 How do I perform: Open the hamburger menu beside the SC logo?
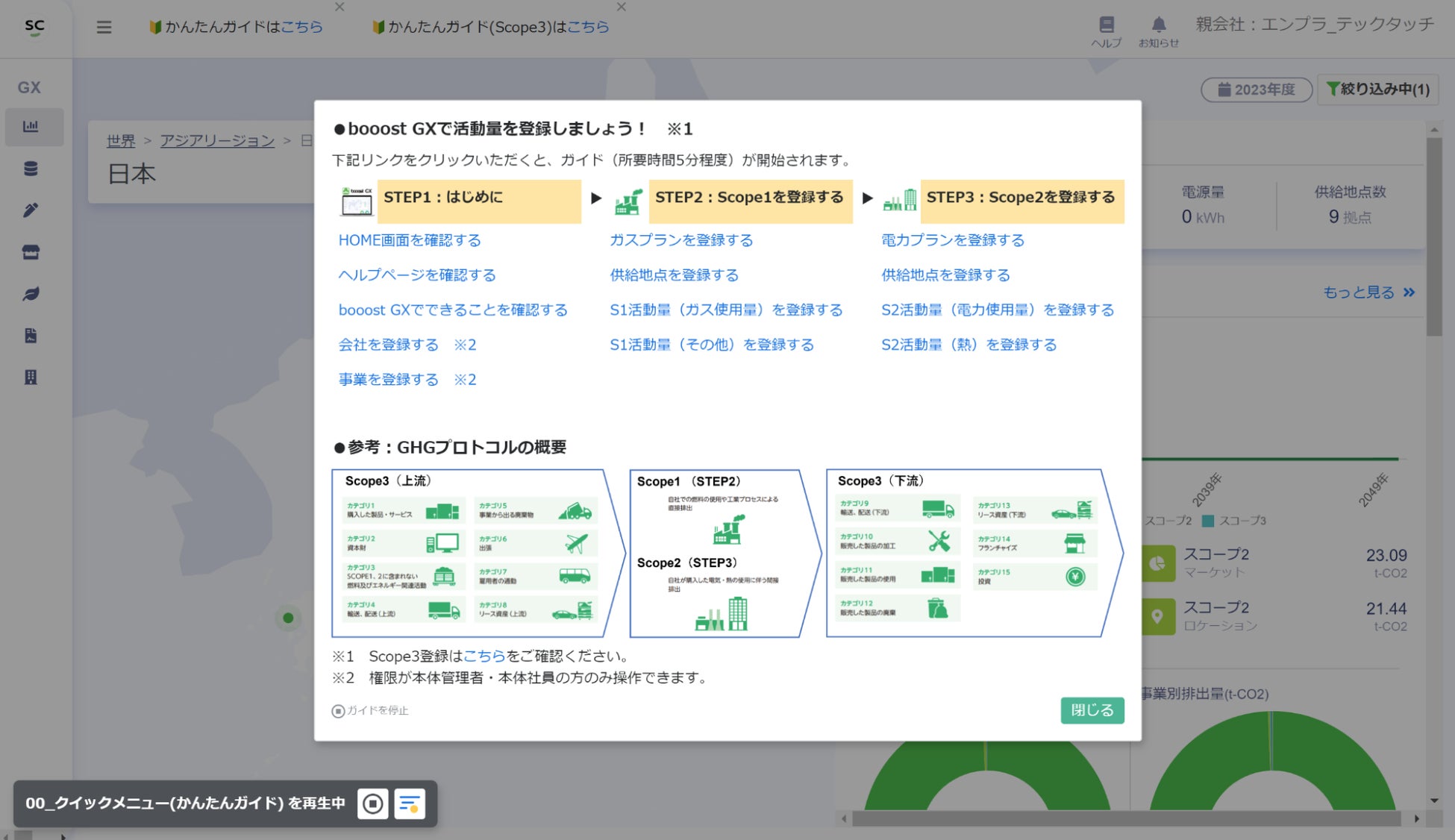tap(104, 27)
